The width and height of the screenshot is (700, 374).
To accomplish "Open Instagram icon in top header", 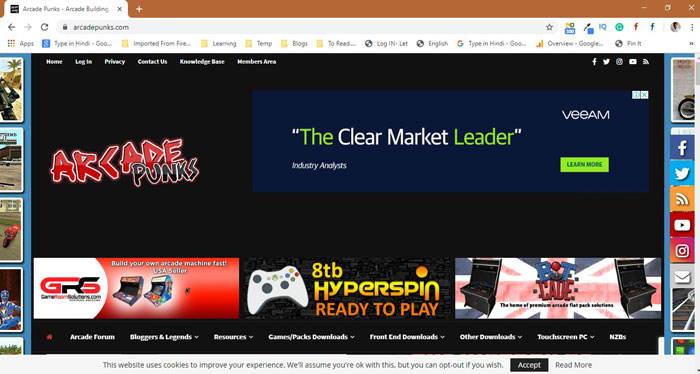I will click(619, 62).
